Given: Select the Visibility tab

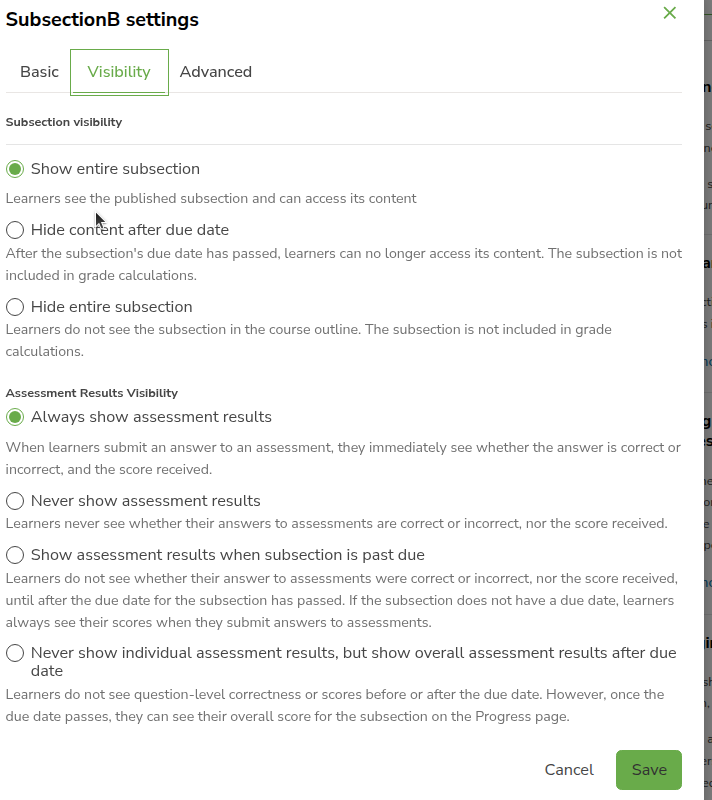Looking at the screenshot, I should point(119,72).
